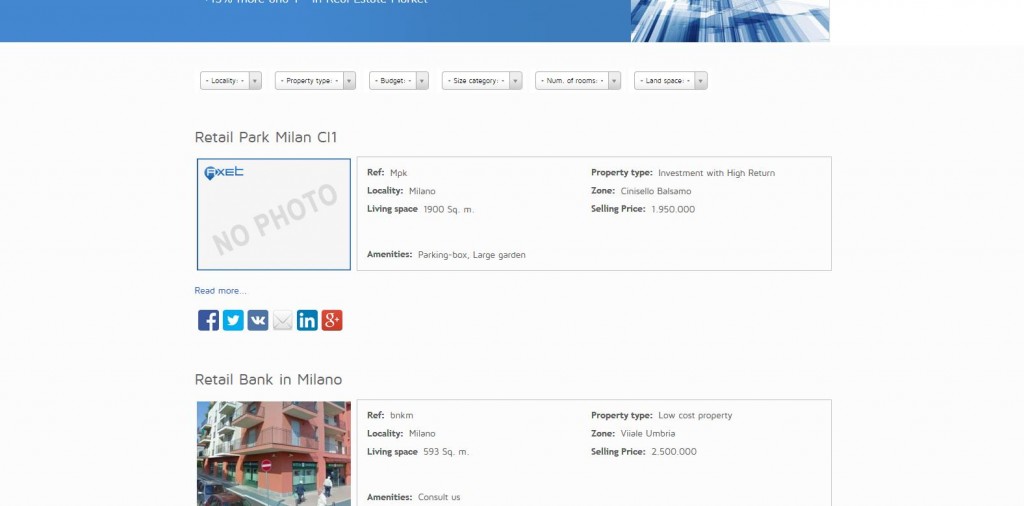Open the Land space dropdown
This screenshot has height=506, width=1024.
670,81
